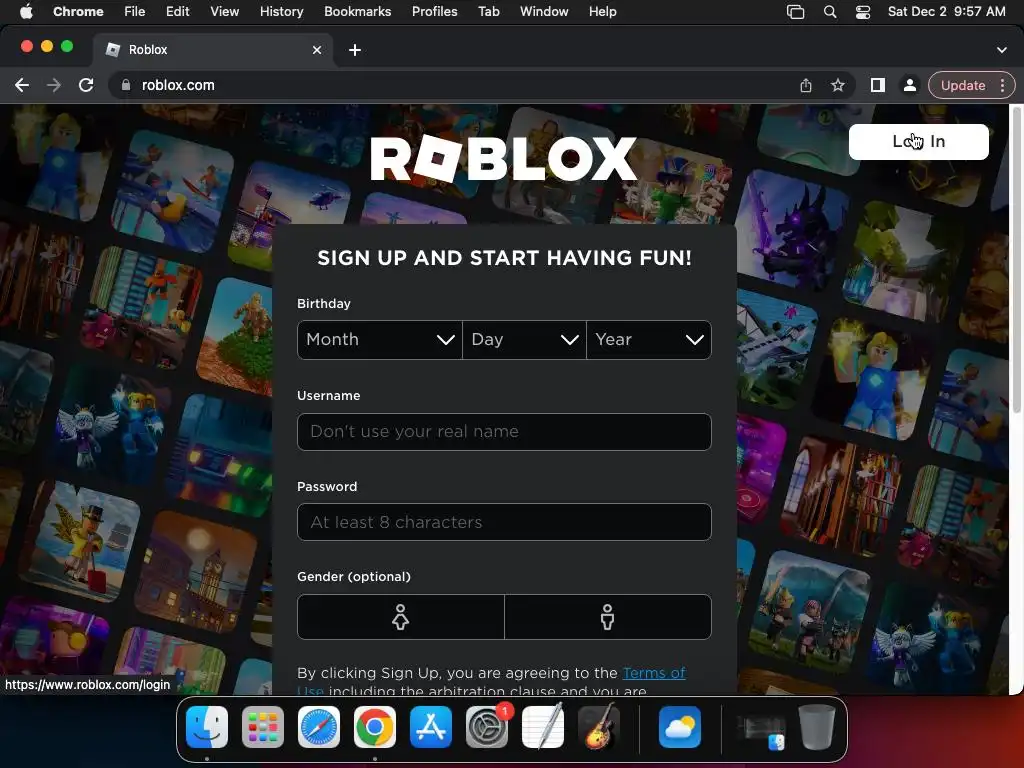The width and height of the screenshot is (1024, 768).
Task: Click the Username input field
Action: tap(504, 432)
